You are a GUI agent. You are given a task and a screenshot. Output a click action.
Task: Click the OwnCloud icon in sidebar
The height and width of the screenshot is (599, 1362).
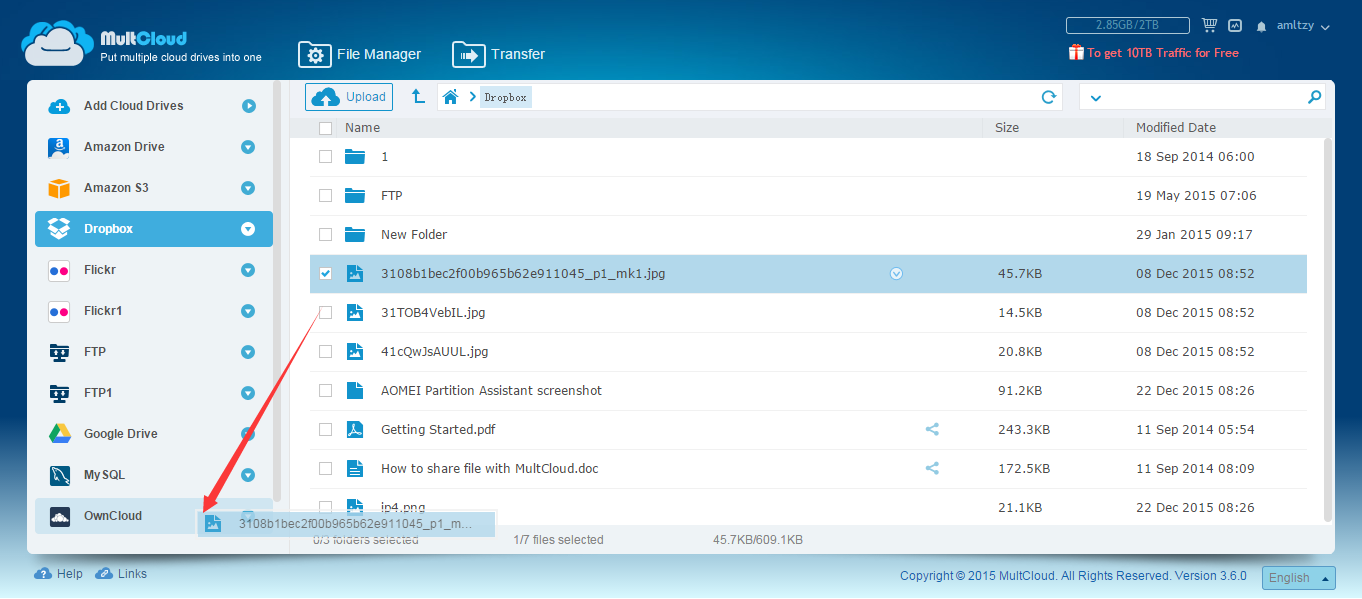tap(59, 516)
